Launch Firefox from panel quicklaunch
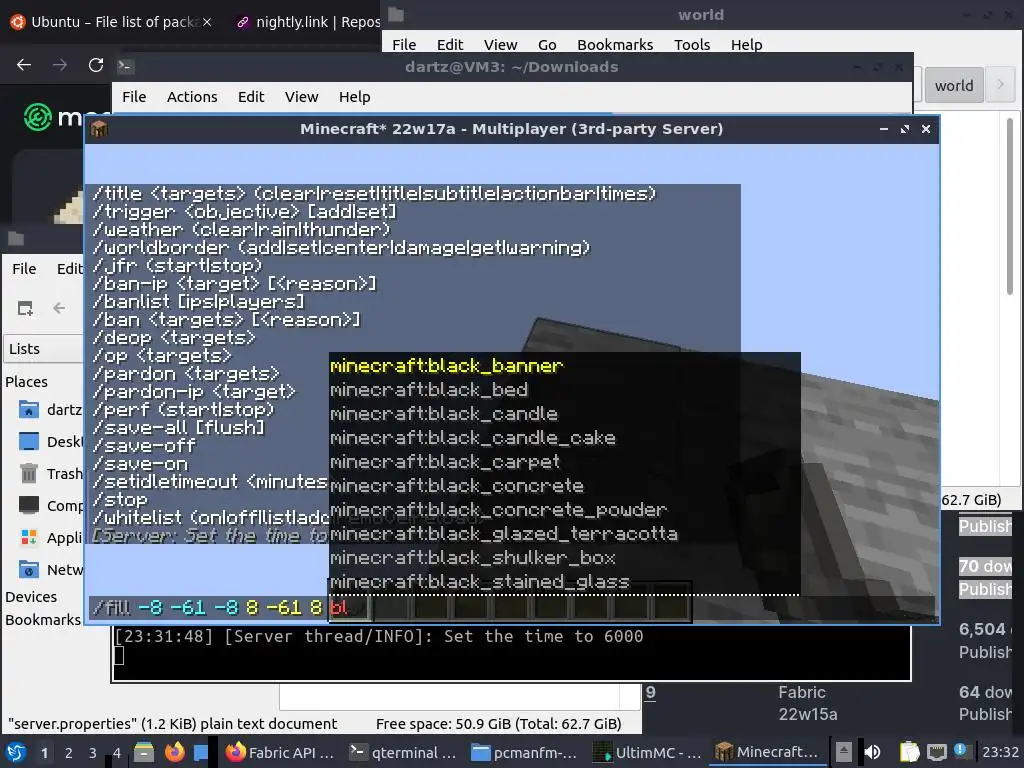 pos(174,752)
